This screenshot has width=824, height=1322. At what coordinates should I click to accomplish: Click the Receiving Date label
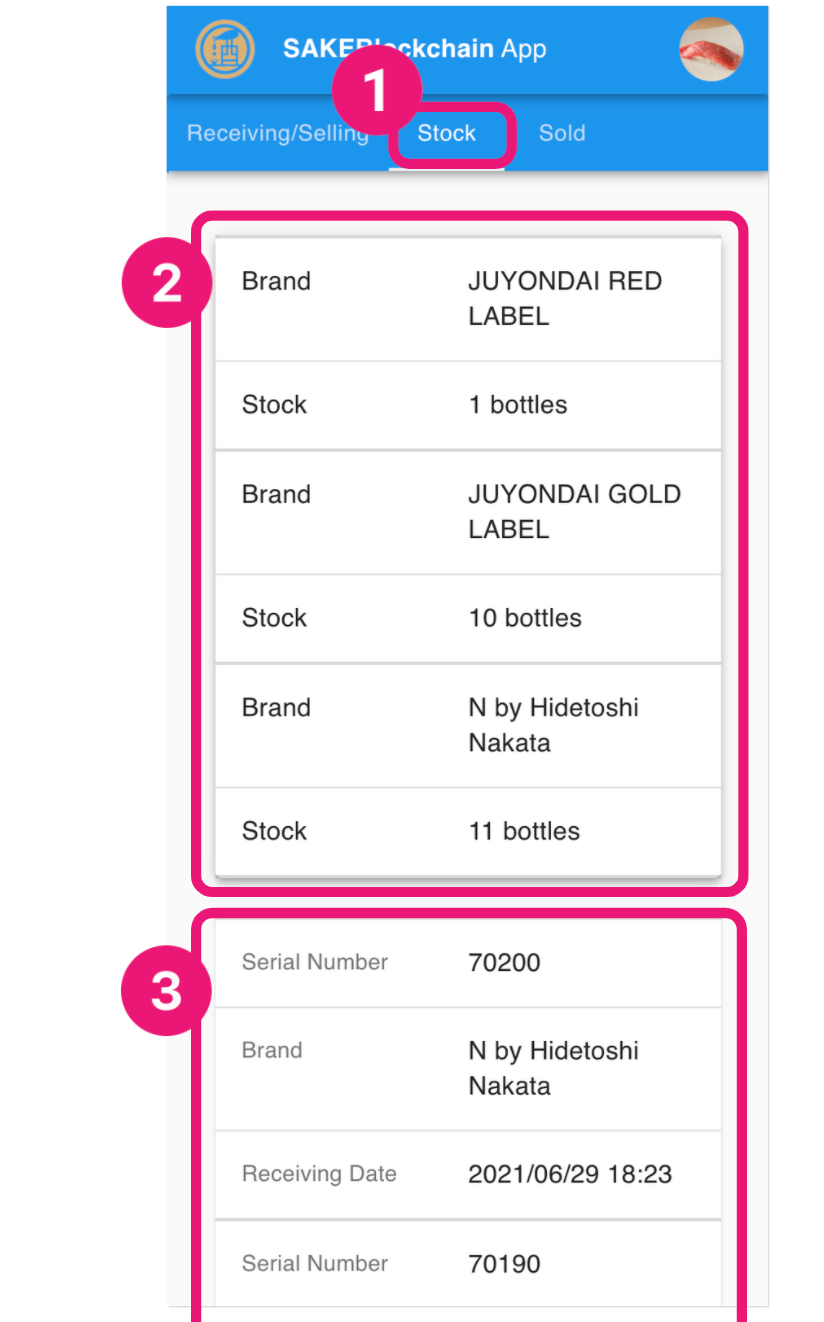click(x=319, y=1174)
